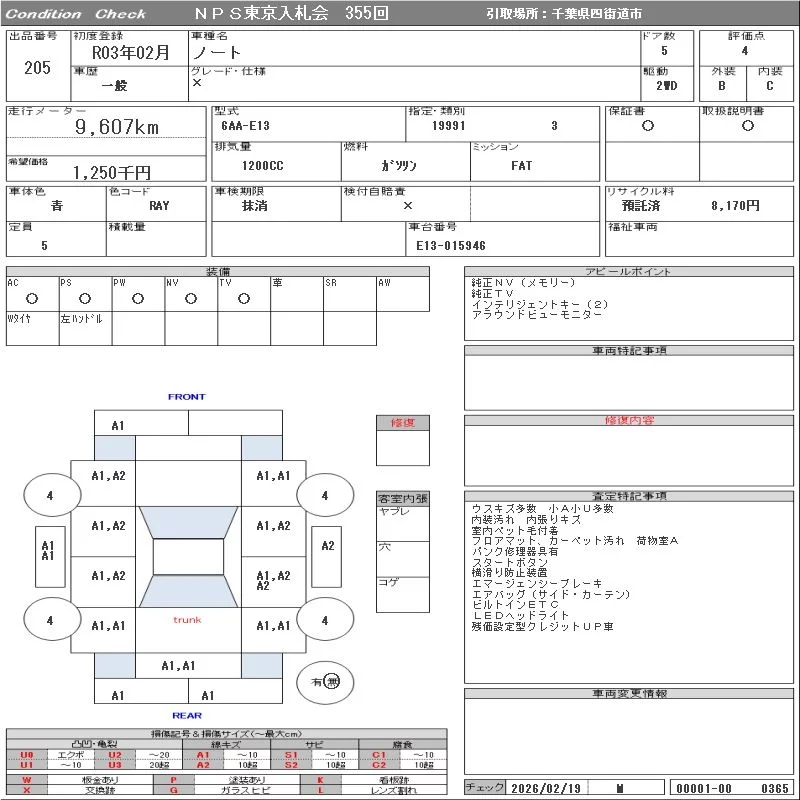Click the side box labeled A2

point(327,546)
